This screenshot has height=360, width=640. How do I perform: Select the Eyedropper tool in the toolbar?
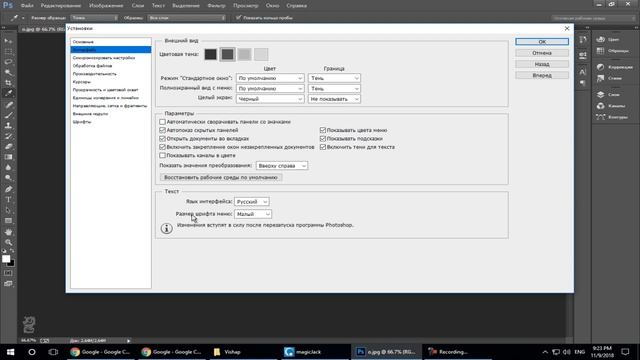point(8,93)
